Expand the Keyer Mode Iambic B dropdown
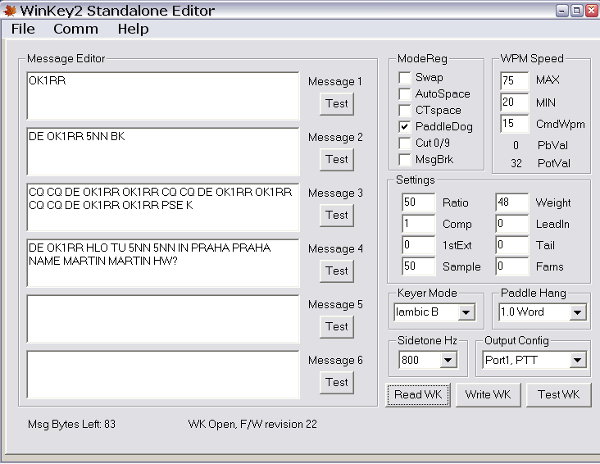Screen dimensions: 600x464 point(466,313)
